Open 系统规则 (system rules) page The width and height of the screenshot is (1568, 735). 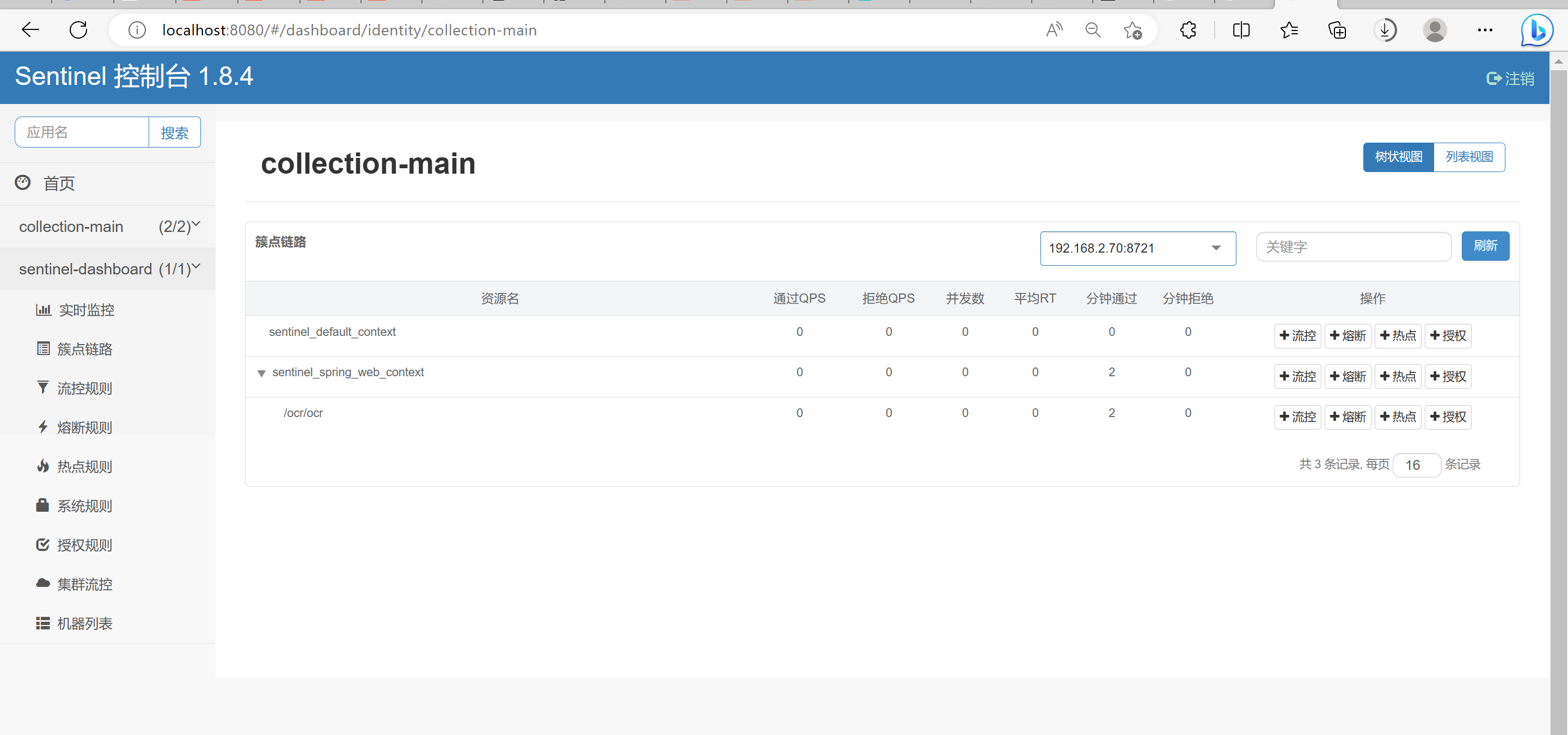pyautogui.click(x=84, y=506)
